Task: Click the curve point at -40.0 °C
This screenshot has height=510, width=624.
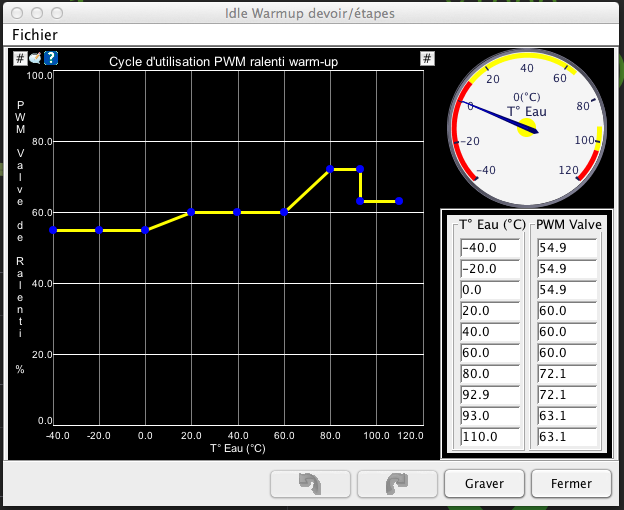Action: click(x=53, y=230)
